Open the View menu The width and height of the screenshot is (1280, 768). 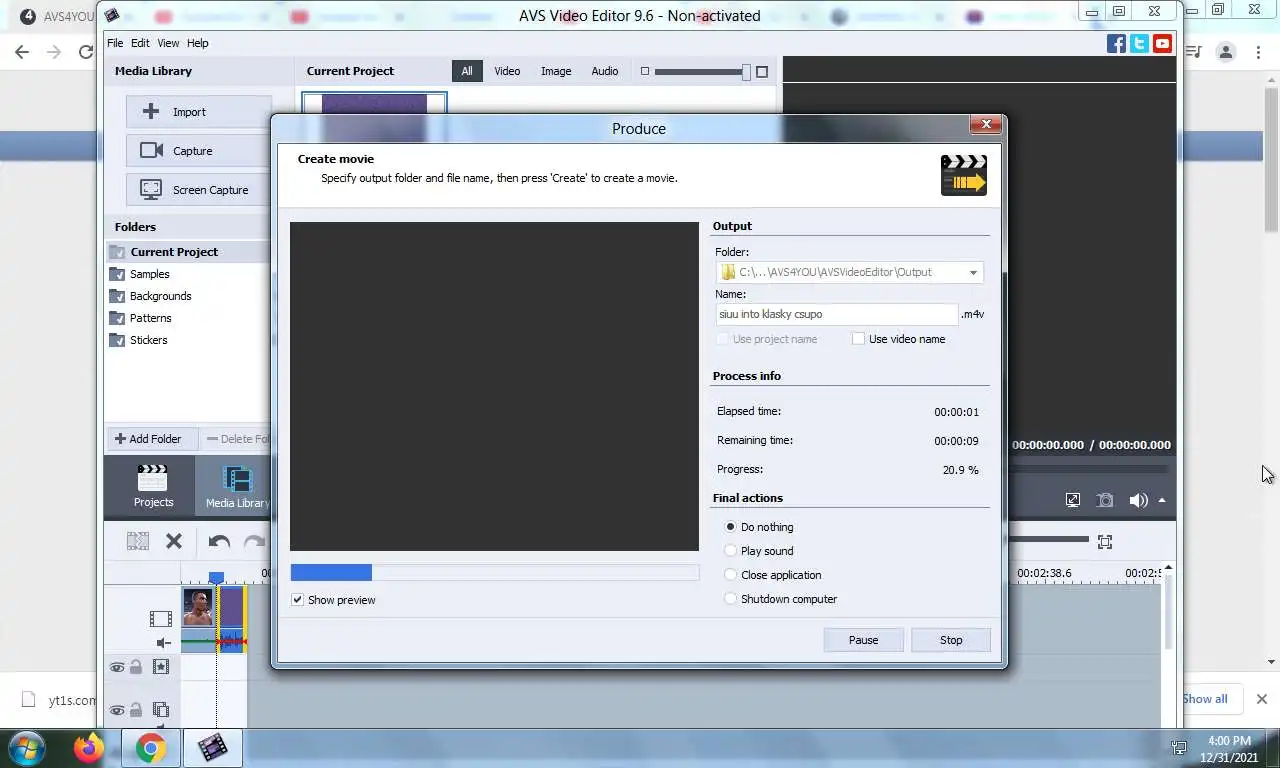pyautogui.click(x=168, y=43)
